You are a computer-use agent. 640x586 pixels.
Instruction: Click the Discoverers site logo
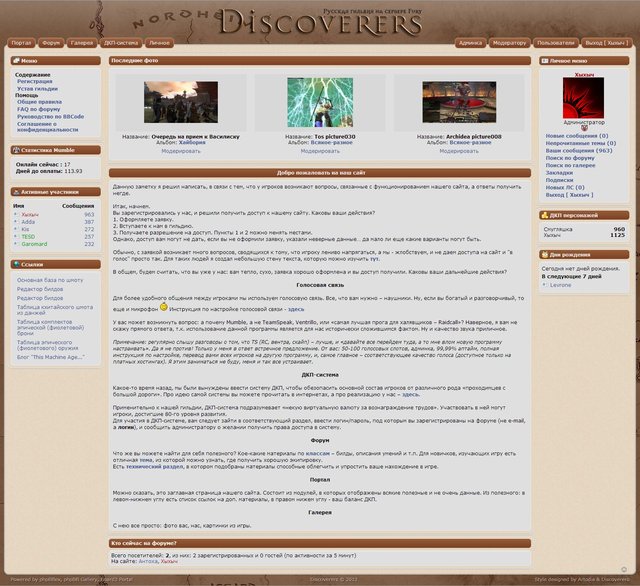point(320,24)
